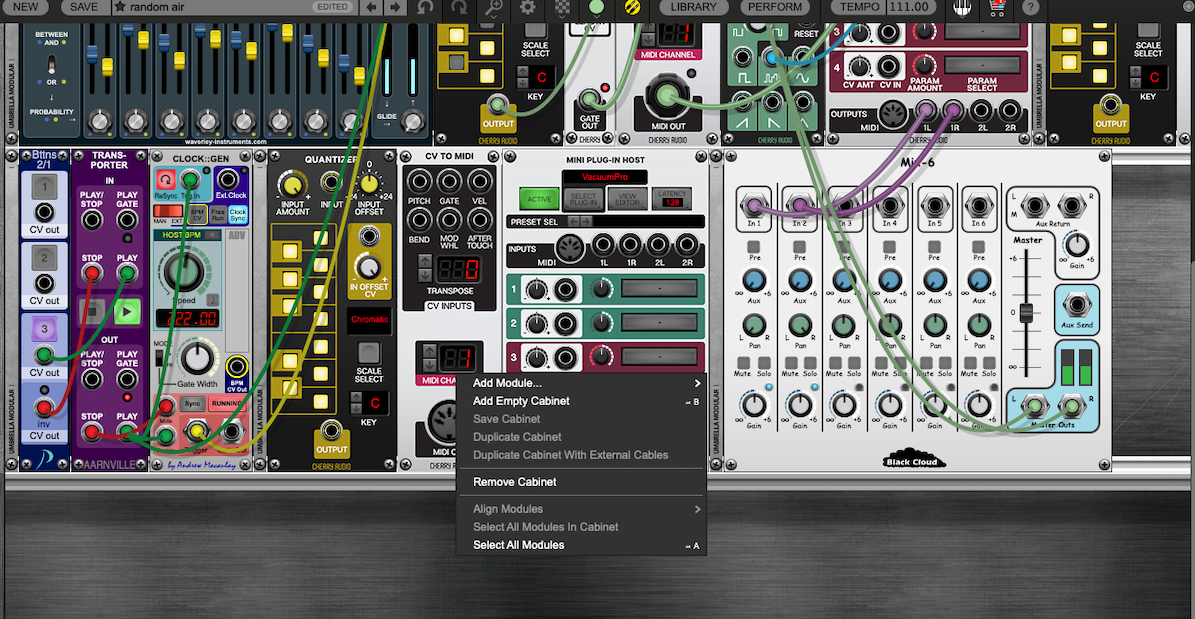
Task: Switch to PERFORM view
Action: click(x=775, y=7)
